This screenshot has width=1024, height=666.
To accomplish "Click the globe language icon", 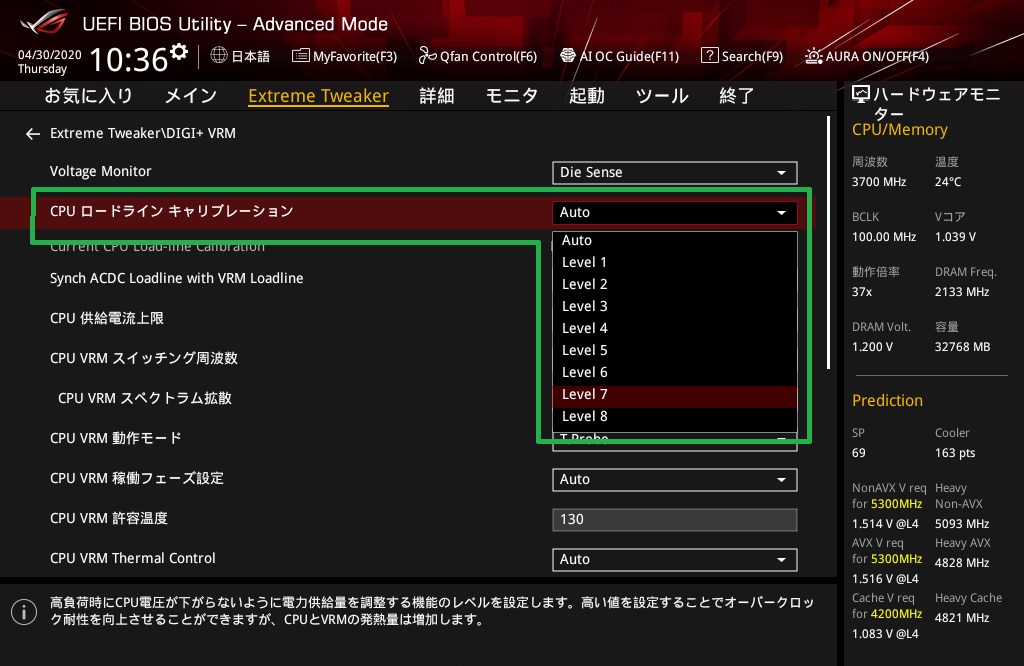I will (x=219, y=56).
